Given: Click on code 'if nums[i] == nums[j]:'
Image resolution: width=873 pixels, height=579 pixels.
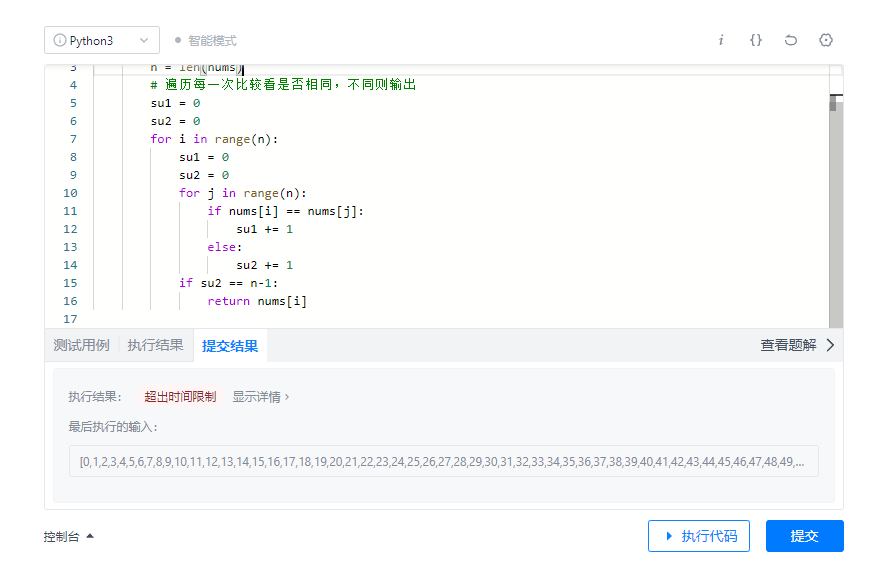Looking at the screenshot, I should 285,211.
